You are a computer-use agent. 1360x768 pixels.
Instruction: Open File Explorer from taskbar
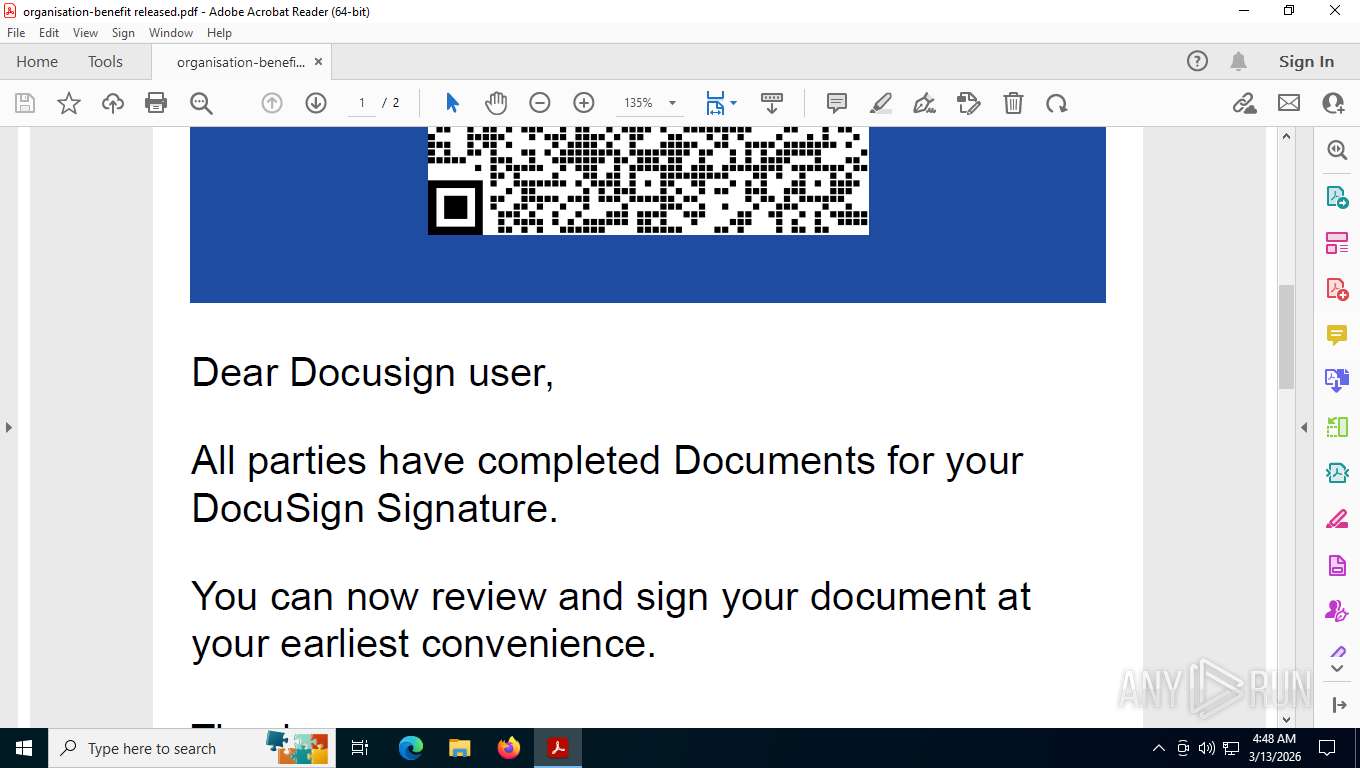(x=459, y=748)
